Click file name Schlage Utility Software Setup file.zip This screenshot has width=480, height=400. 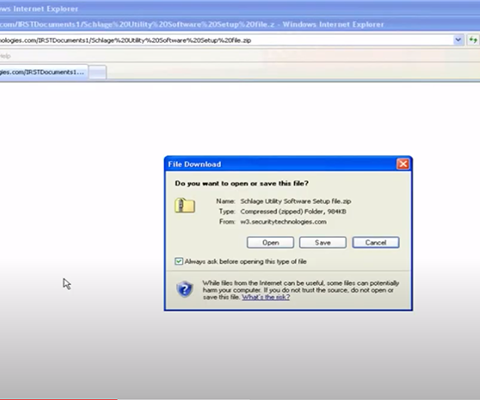pos(296,201)
